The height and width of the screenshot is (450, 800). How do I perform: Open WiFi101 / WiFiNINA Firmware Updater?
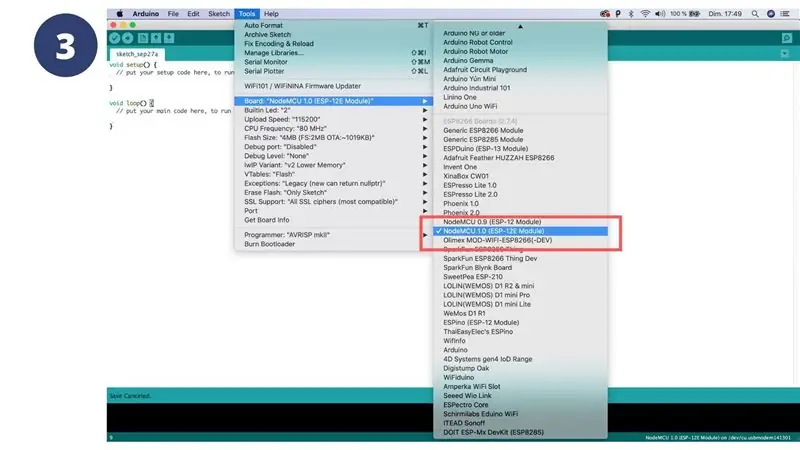[x=334, y=86]
